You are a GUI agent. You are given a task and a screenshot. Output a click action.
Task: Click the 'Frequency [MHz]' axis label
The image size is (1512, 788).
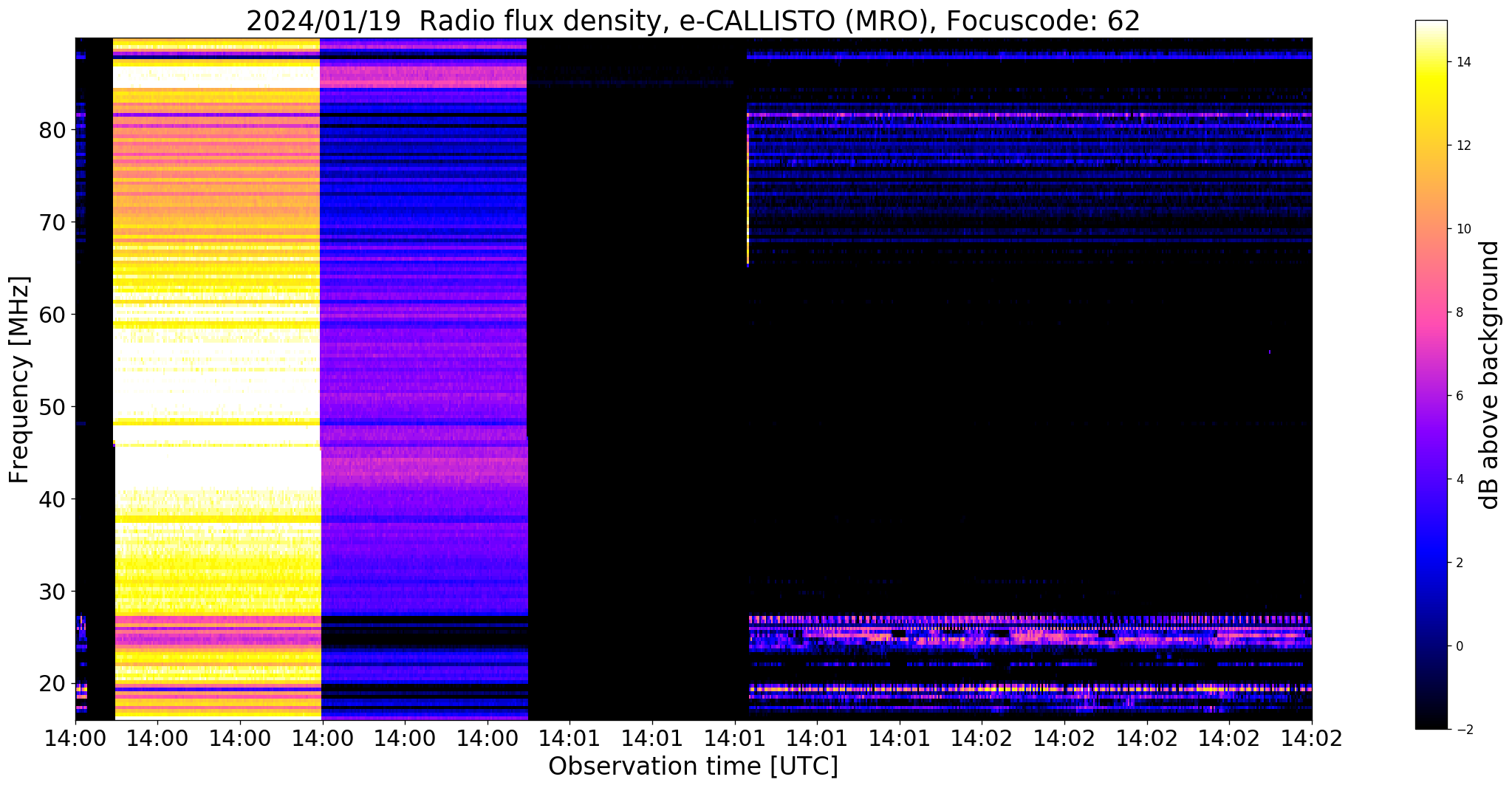[20, 380]
